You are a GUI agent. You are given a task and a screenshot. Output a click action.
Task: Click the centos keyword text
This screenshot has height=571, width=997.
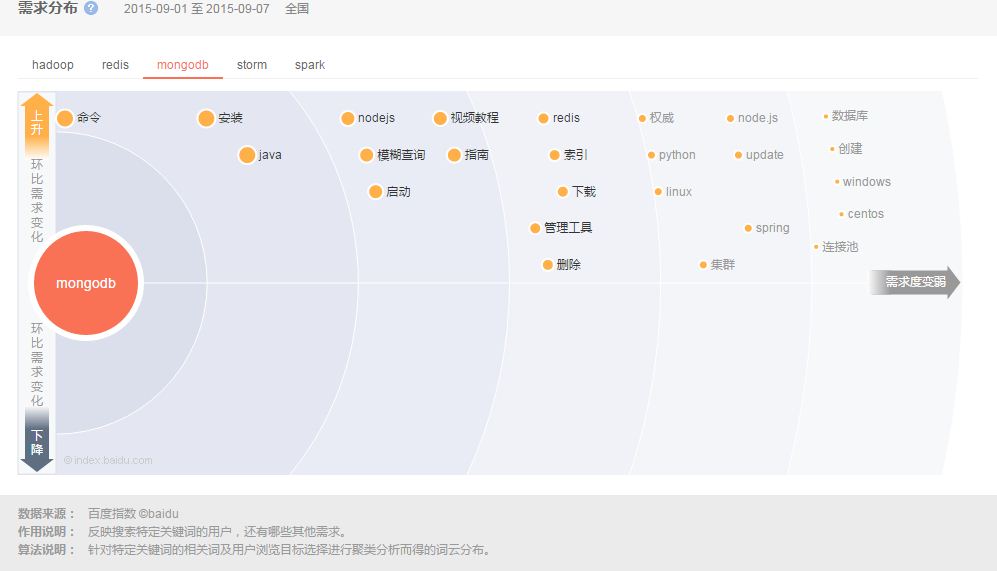pyautogui.click(x=865, y=214)
